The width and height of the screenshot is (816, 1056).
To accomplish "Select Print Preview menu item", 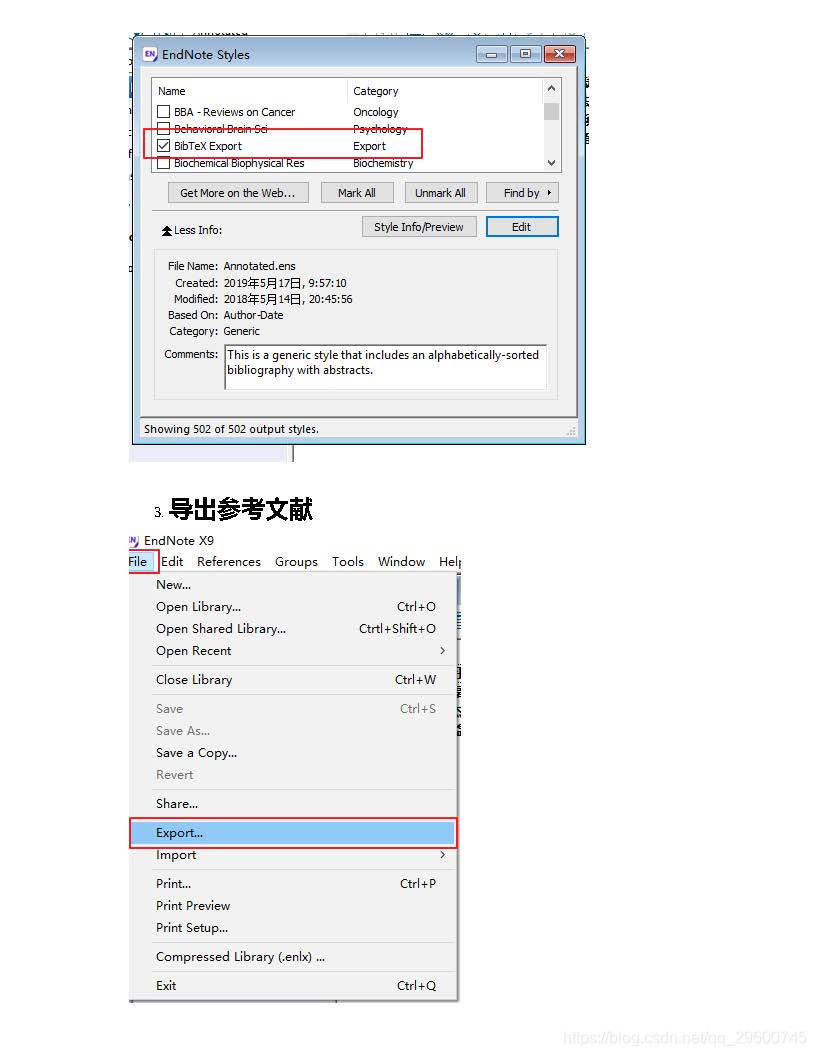I will (294, 906).
